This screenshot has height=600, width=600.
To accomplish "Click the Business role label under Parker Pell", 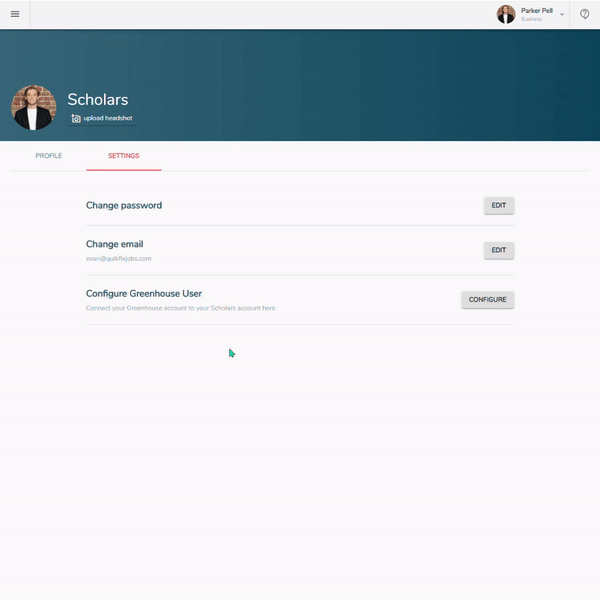I will pyautogui.click(x=531, y=19).
